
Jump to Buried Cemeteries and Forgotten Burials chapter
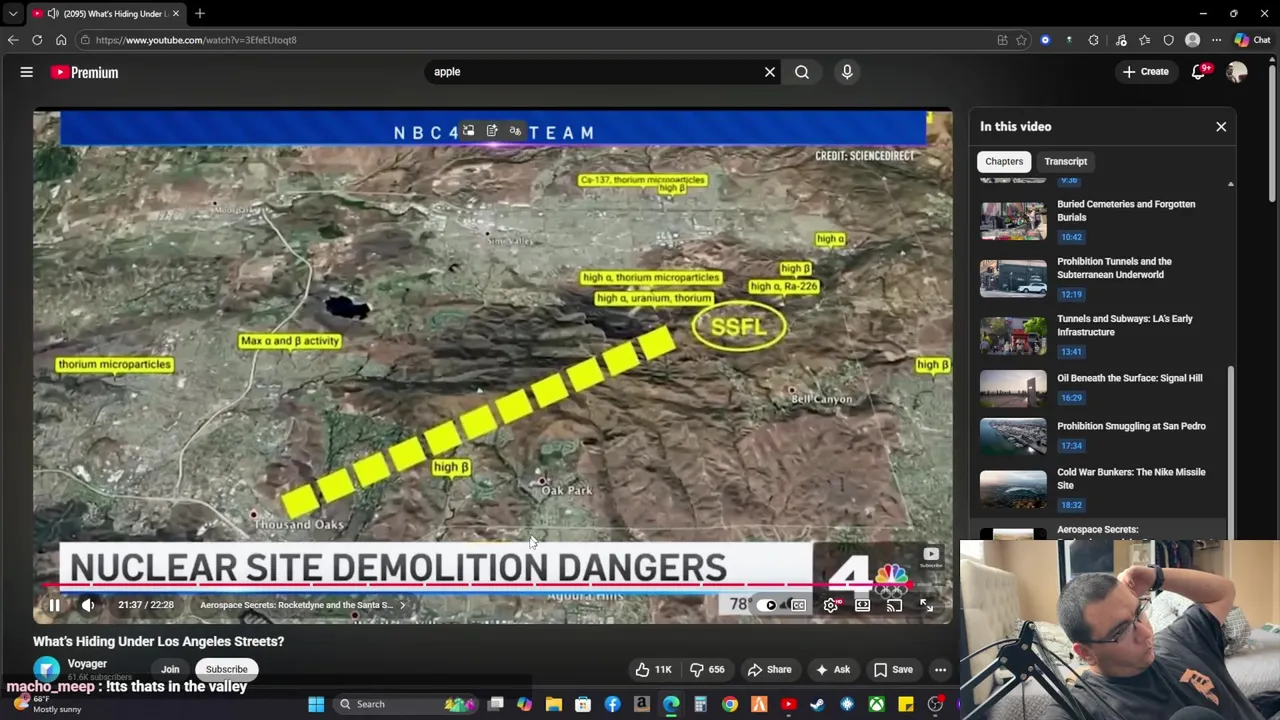tap(1104, 220)
